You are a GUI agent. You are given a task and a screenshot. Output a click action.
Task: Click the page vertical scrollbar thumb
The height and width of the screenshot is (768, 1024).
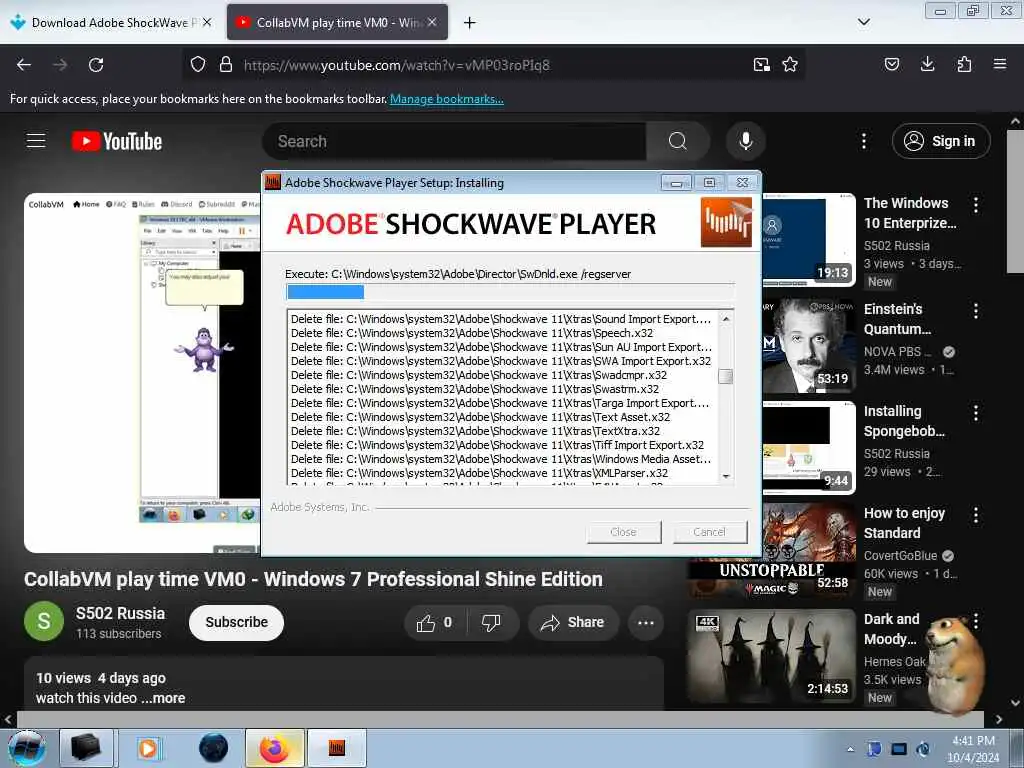point(1015,201)
